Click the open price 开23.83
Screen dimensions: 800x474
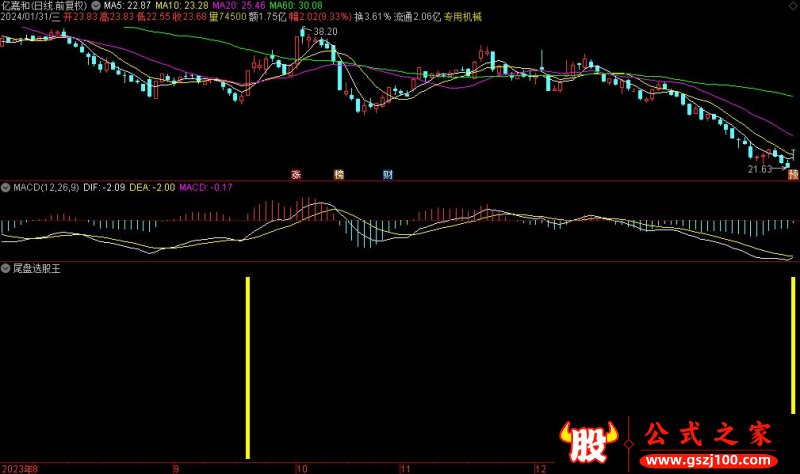(x=80, y=17)
